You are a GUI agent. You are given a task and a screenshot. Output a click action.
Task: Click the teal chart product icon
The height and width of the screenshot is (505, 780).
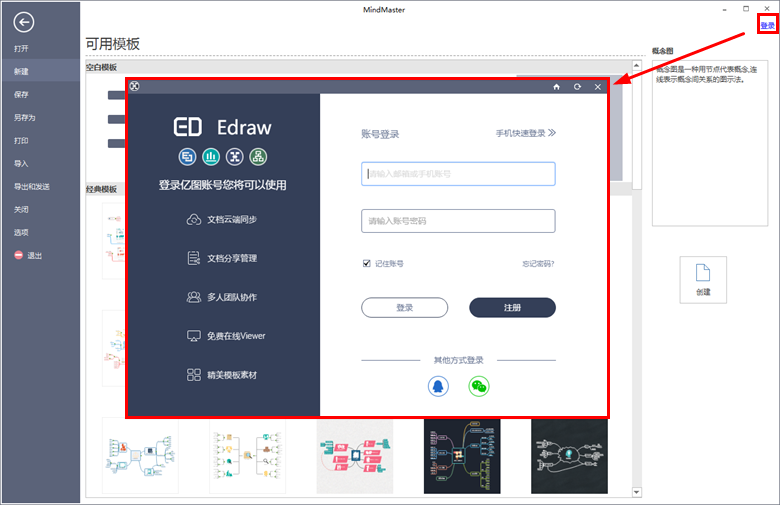[x=211, y=157]
